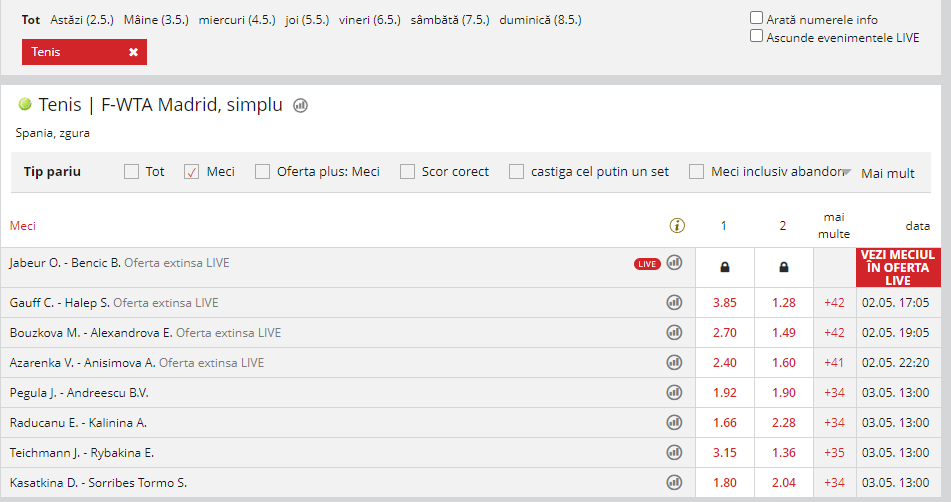Expand +35 more bets for Teichmann - Rybakina
The image size is (951, 502).
[835, 452]
